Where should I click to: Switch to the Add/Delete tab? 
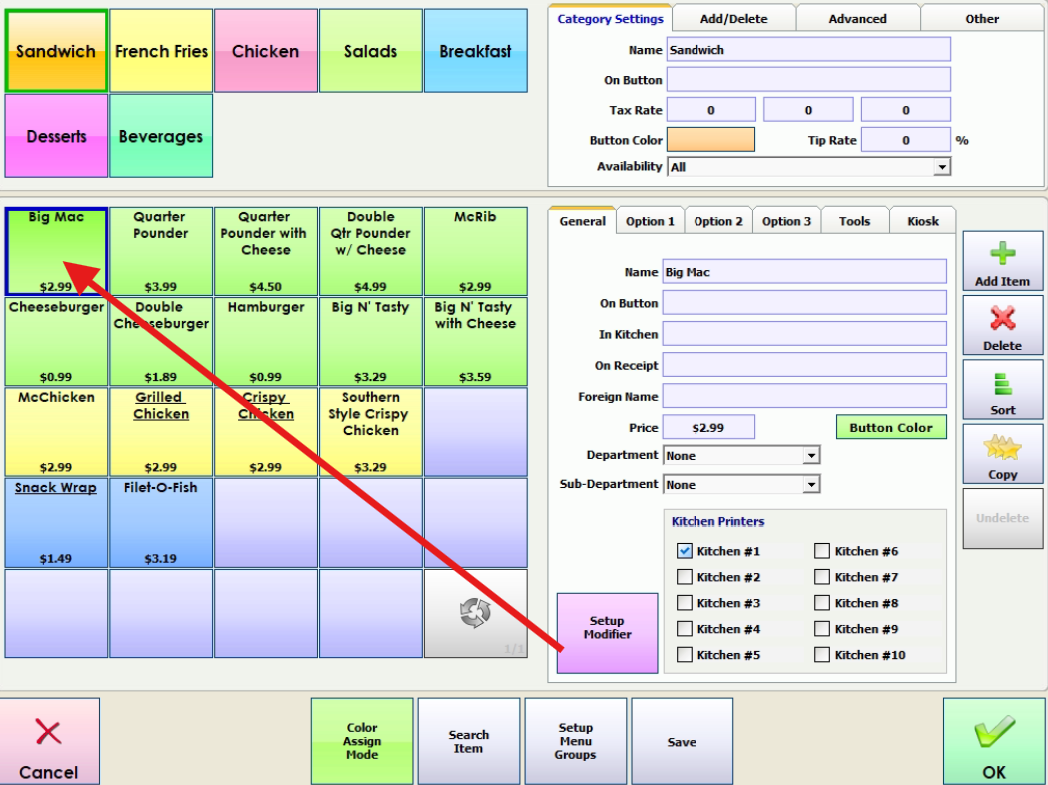coord(733,19)
